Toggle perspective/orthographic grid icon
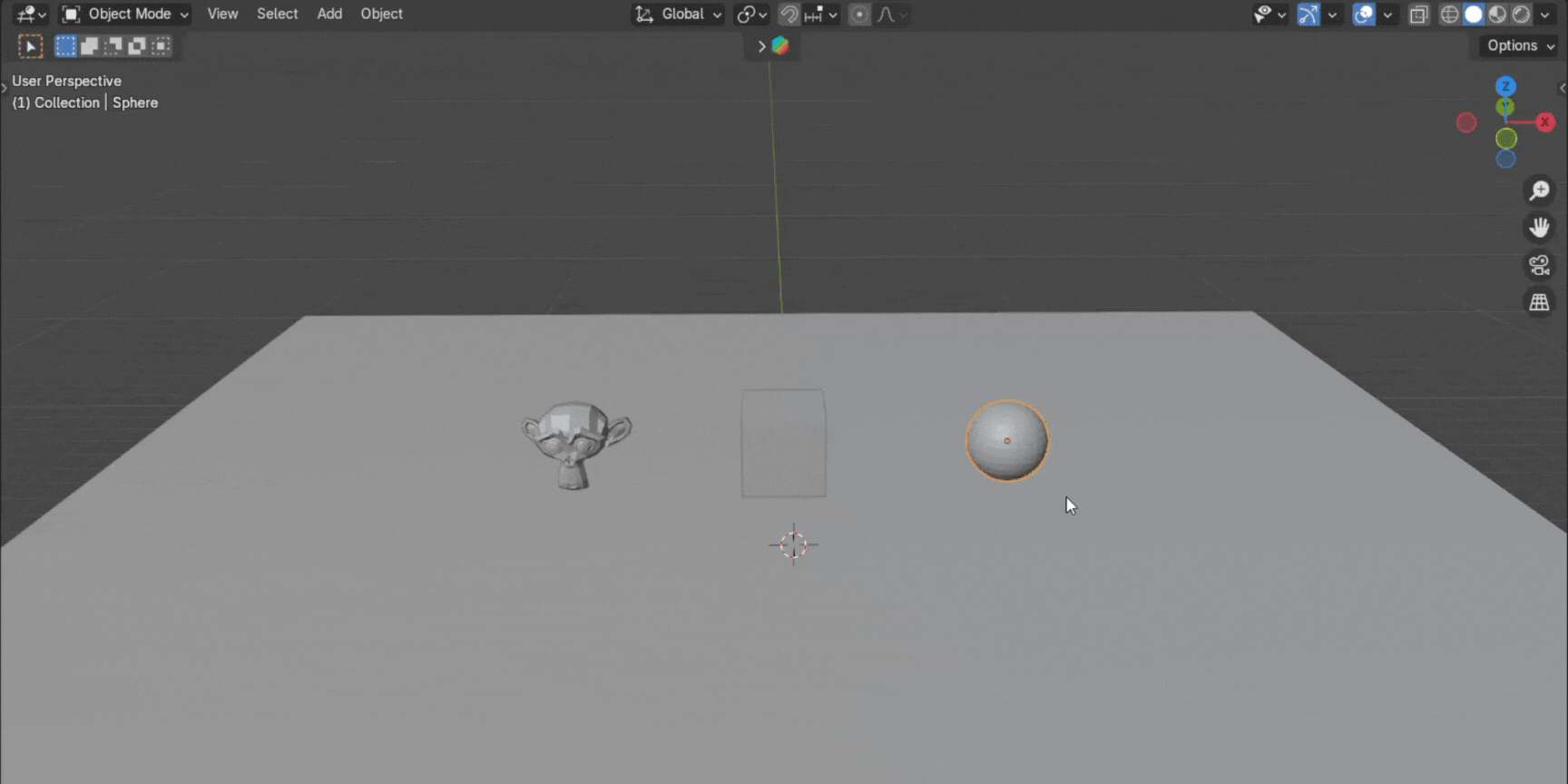Screen dimensions: 1568x784 (x=1539, y=302)
